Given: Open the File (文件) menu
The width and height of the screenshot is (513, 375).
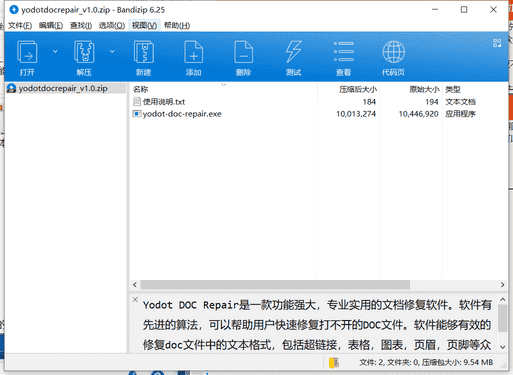Looking at the screenshot, I should 20,25.
